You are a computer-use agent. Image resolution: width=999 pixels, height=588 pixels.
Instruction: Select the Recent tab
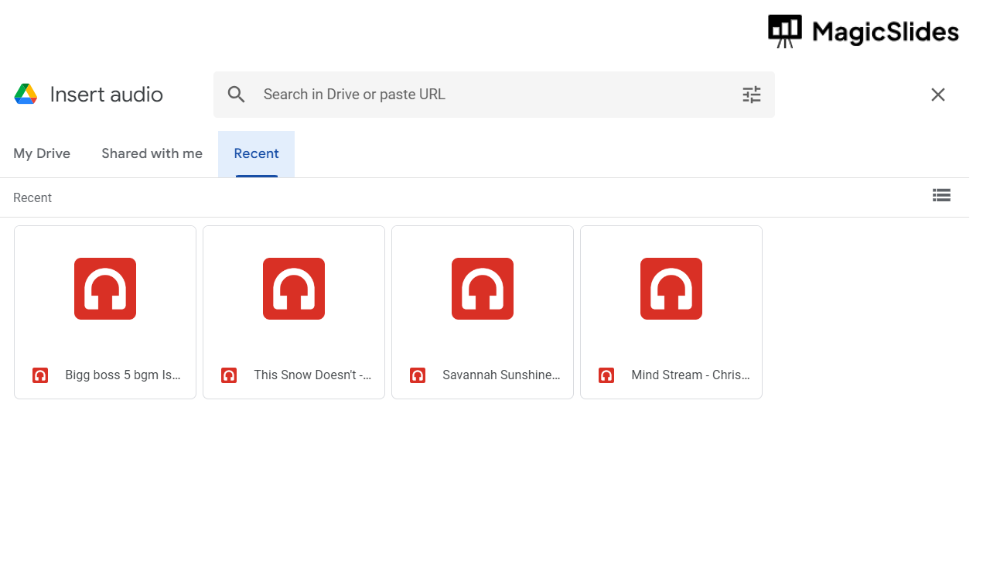256,154
